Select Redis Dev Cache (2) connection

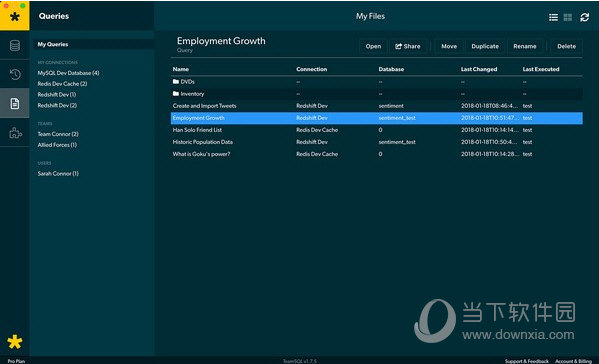[x=62, y=84]
